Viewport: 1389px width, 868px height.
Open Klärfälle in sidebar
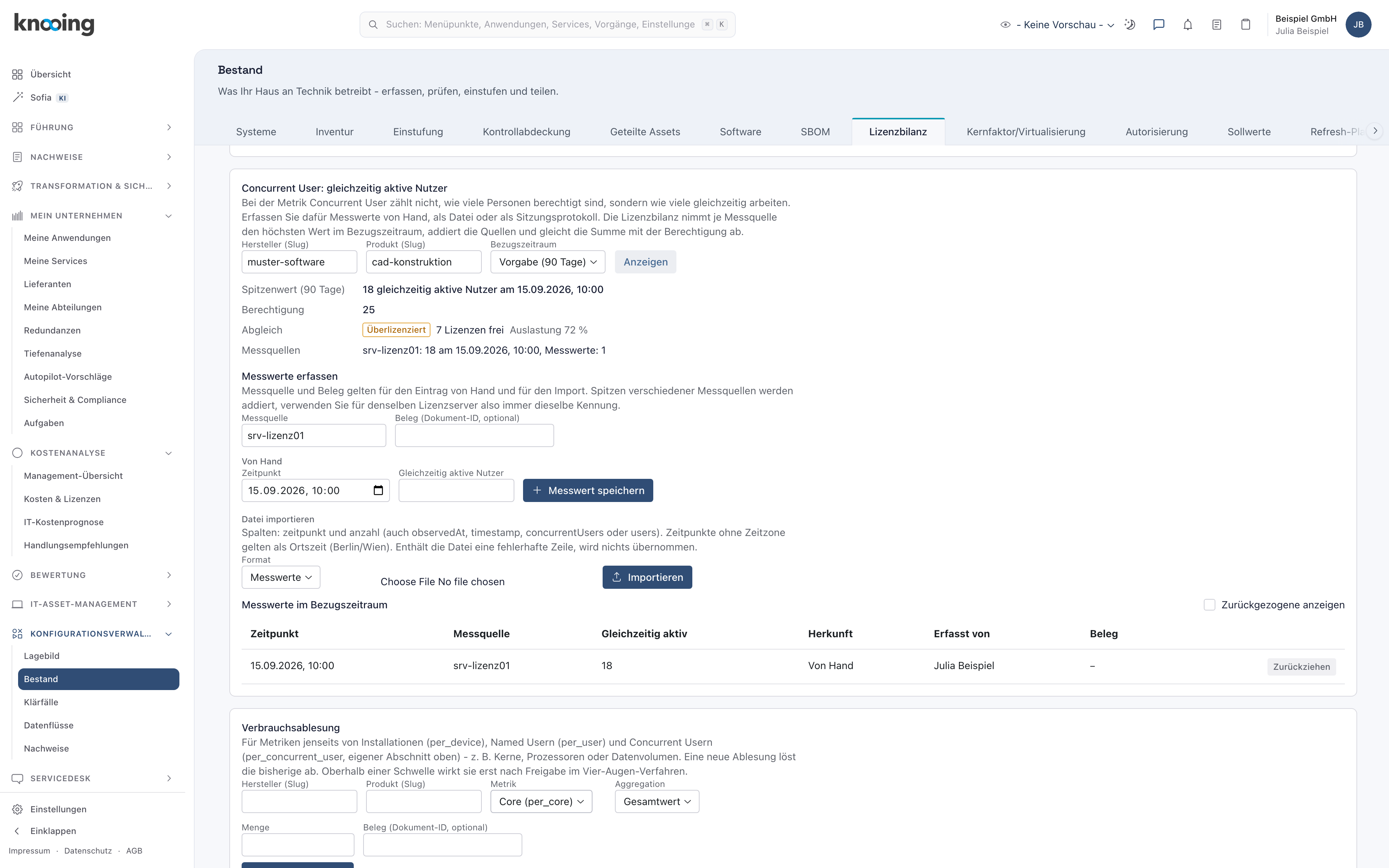[41, 702]
